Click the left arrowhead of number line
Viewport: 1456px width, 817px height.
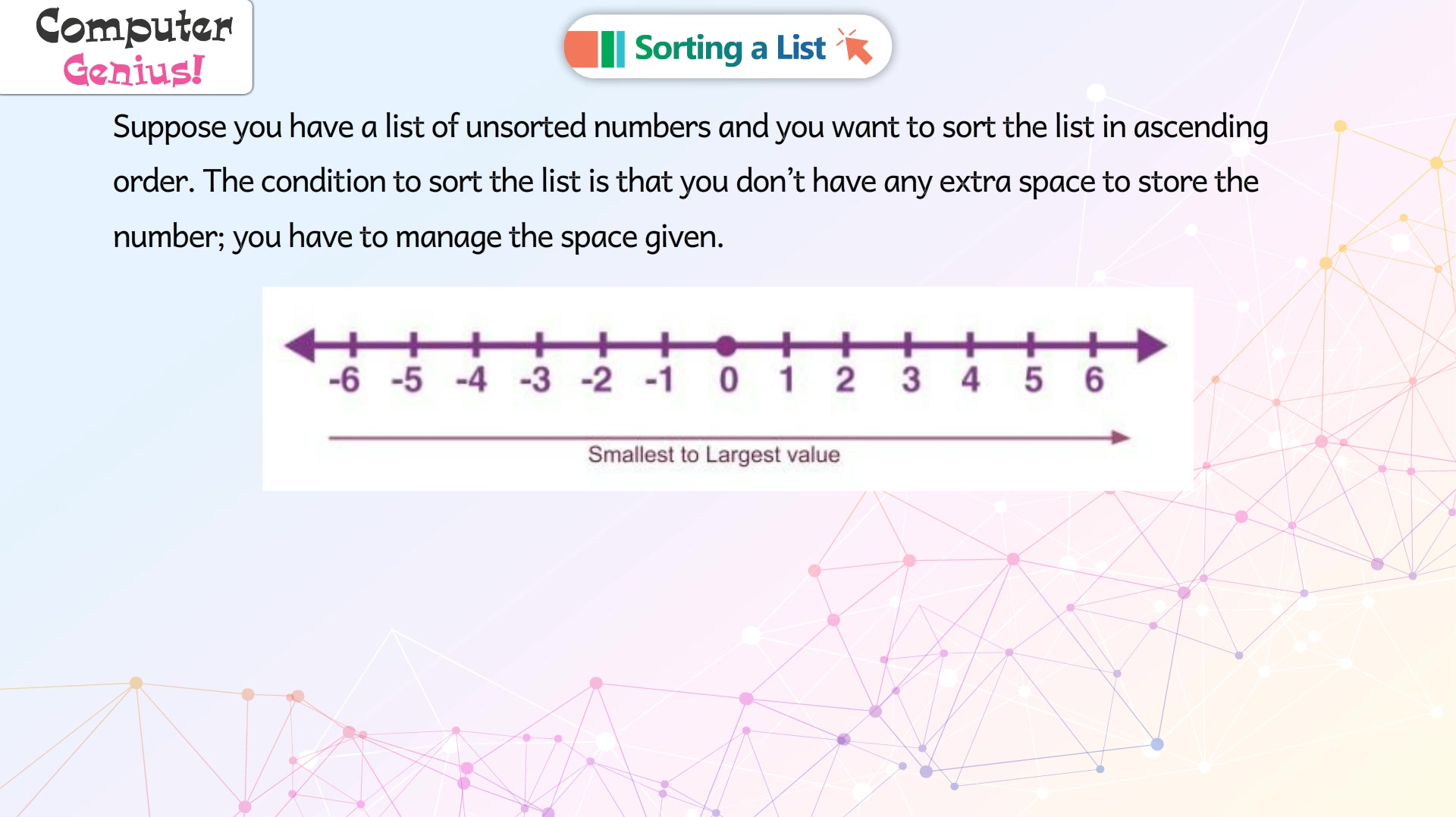click(x=300, y=346)
